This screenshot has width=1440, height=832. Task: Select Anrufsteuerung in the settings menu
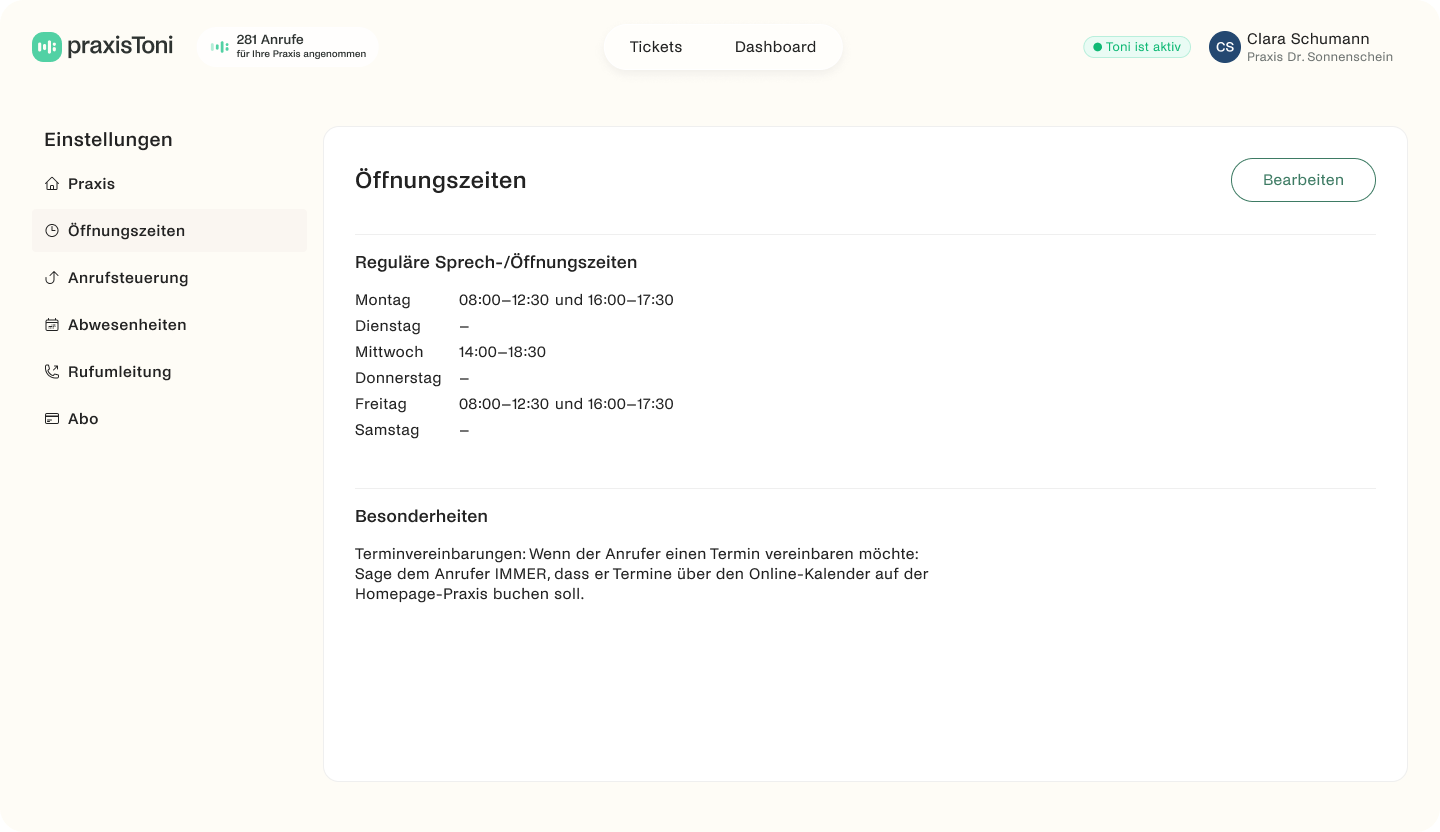(x=128, y=278)
